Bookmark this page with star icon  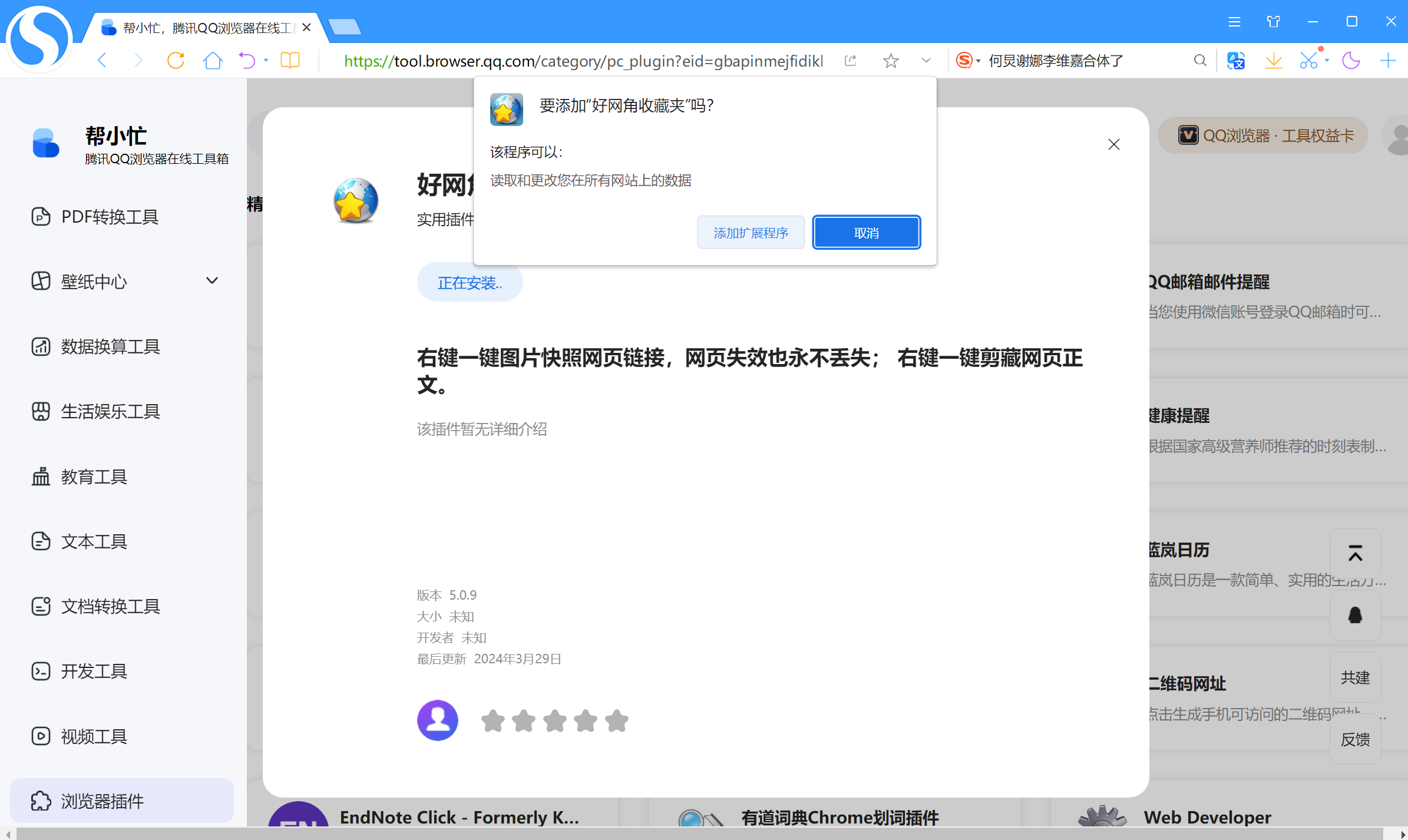pyautogui.click(x=891, y=60)
